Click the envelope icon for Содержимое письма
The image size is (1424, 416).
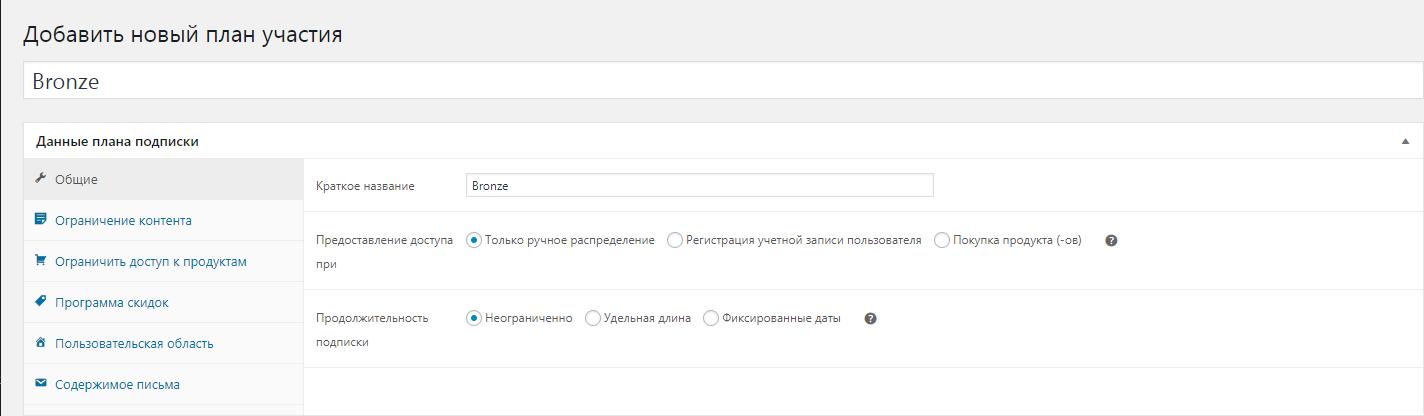(x=40, y=383)
